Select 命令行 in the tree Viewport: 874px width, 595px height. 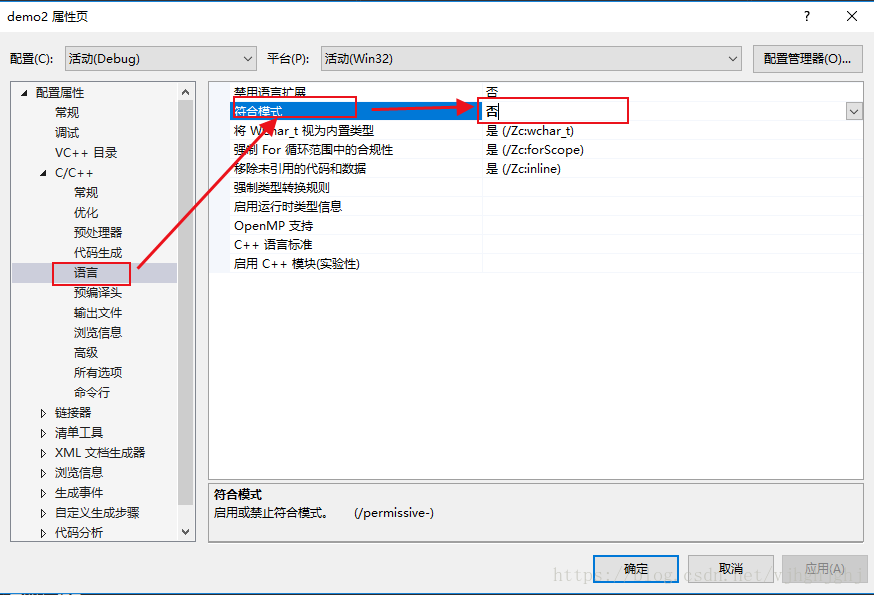click(92, 393)
